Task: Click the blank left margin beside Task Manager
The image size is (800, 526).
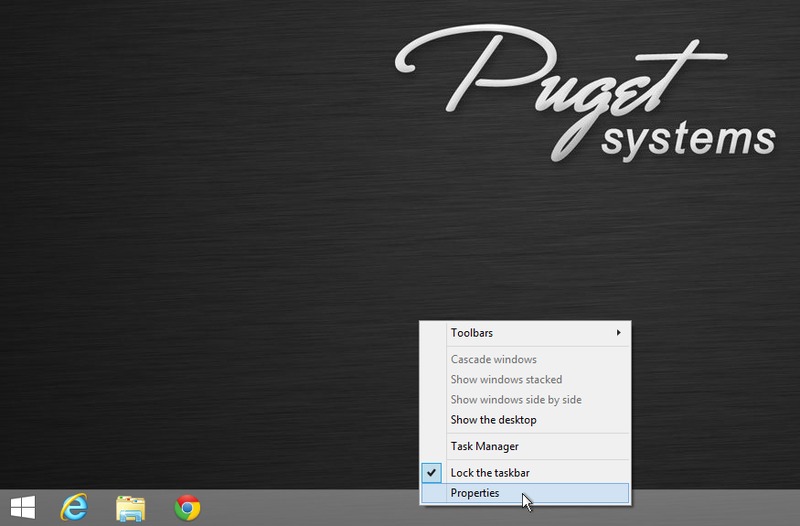Action: pyautogui.click(x=432, y=446)
